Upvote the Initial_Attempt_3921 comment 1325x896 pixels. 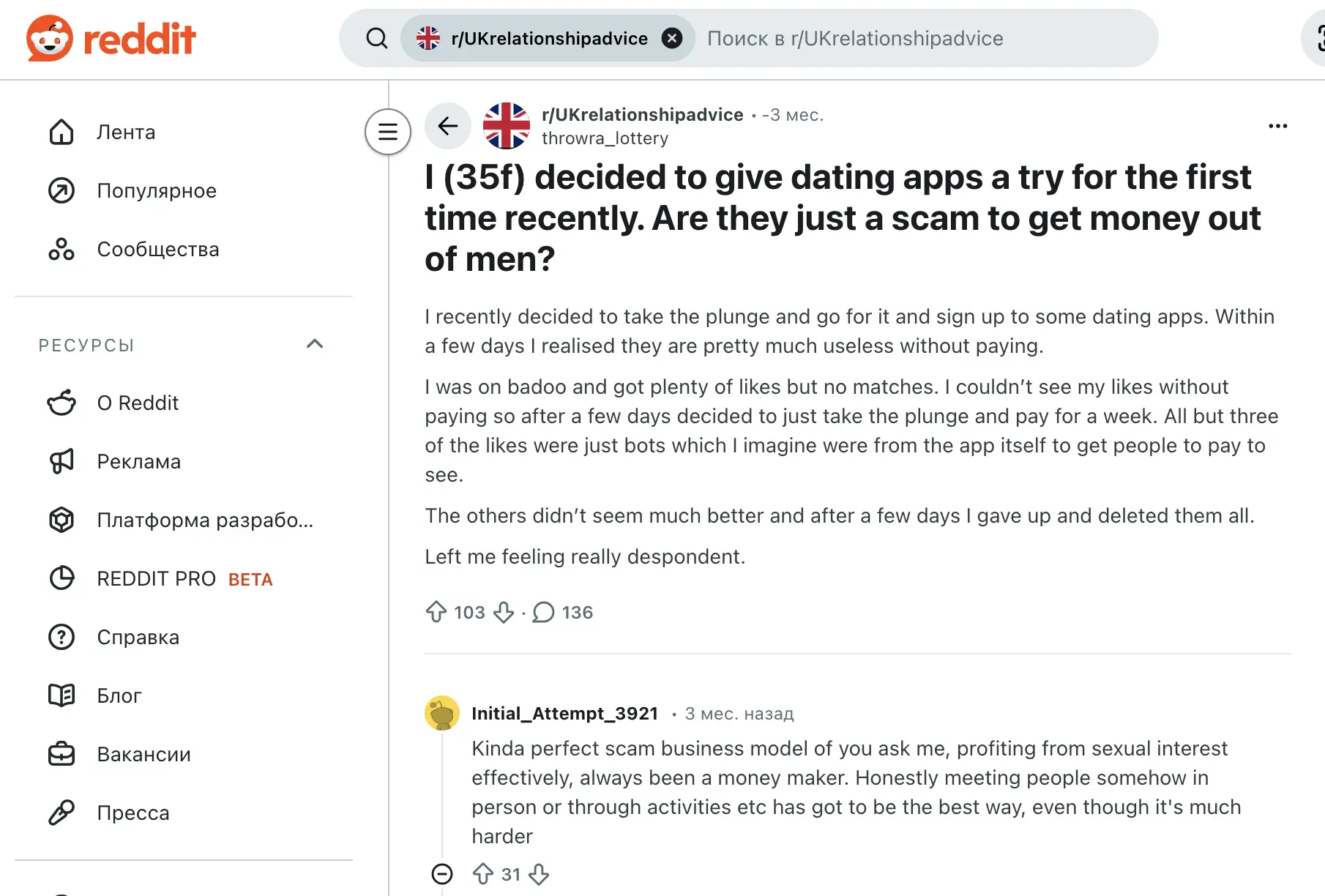pos(483,874)
